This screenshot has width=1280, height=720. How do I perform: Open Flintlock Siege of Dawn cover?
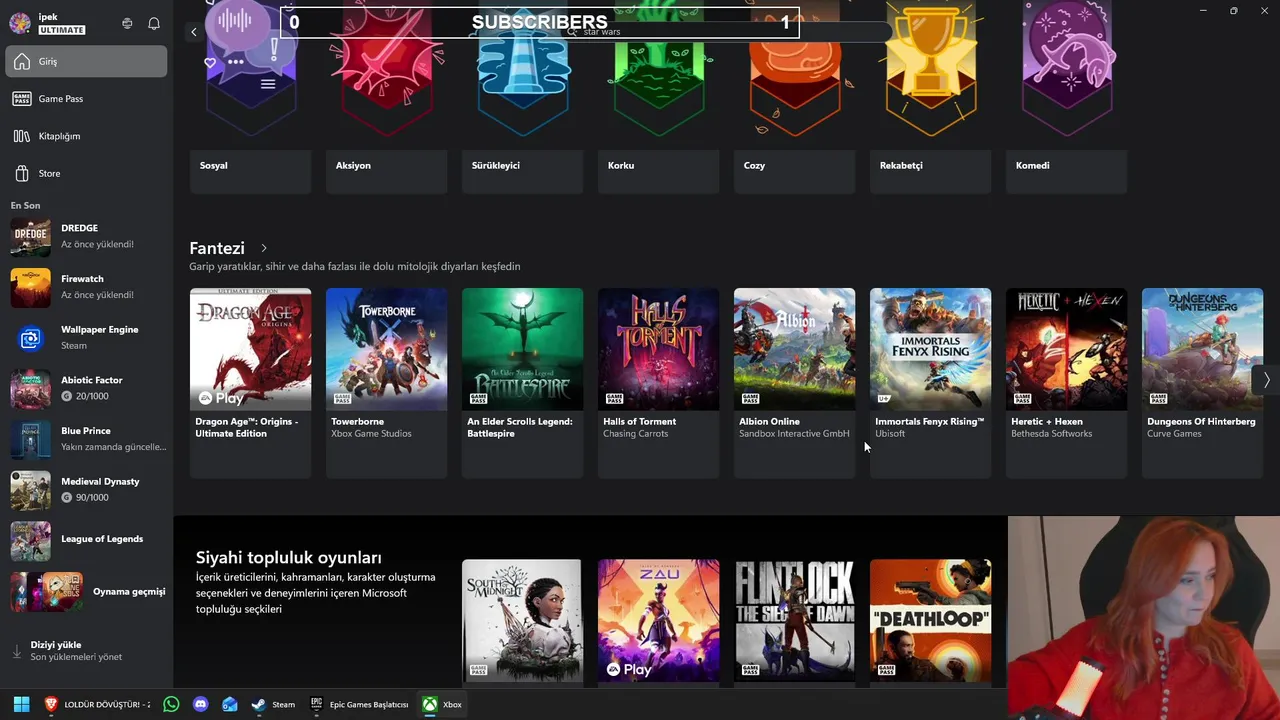click(794, 621)
